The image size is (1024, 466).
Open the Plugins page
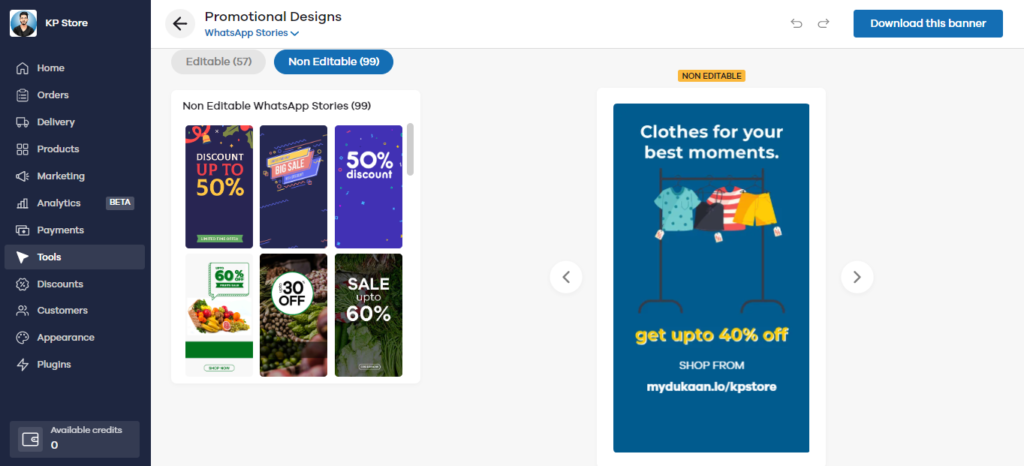(54, 364)
